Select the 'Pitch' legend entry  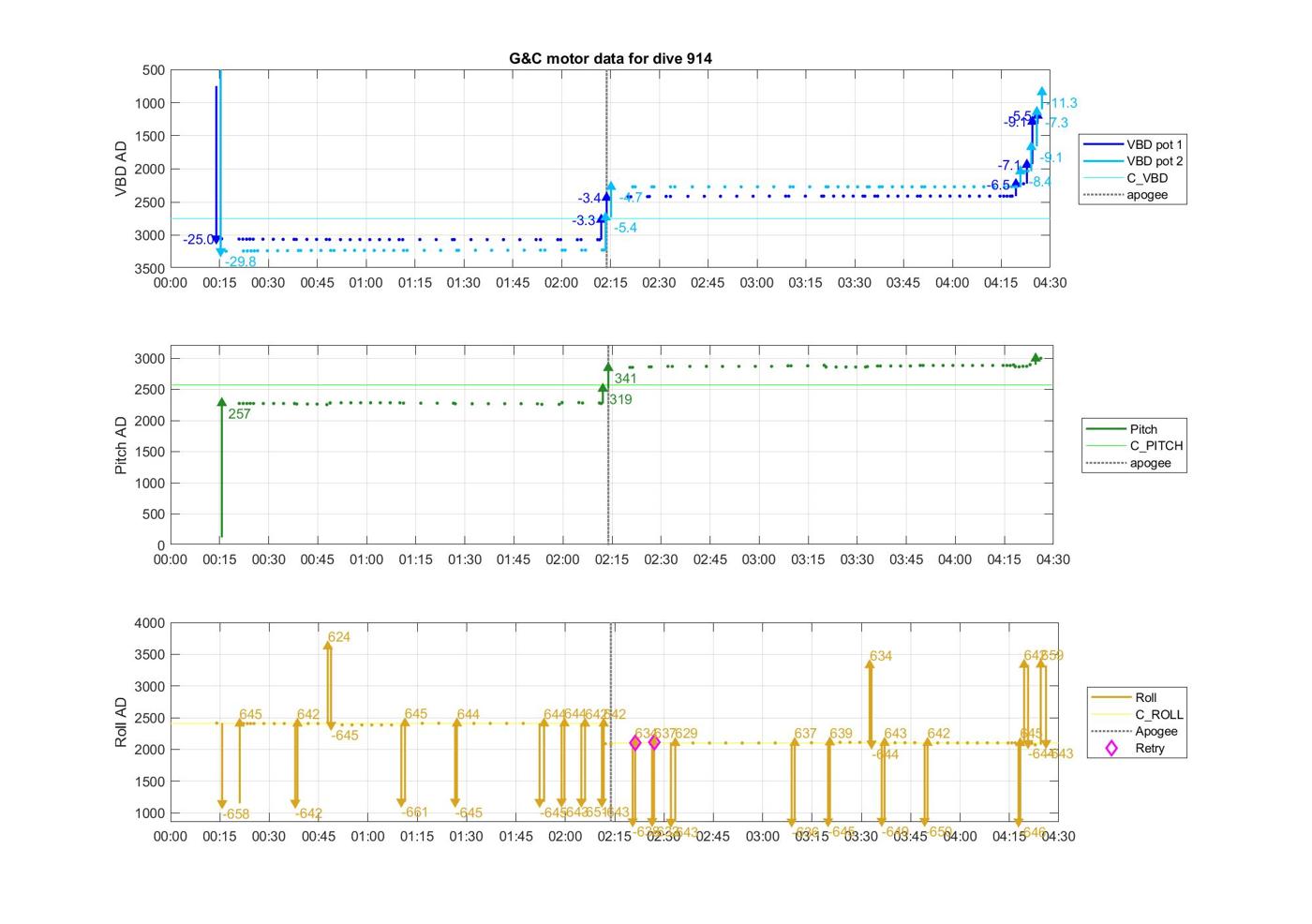point(1123,429)
